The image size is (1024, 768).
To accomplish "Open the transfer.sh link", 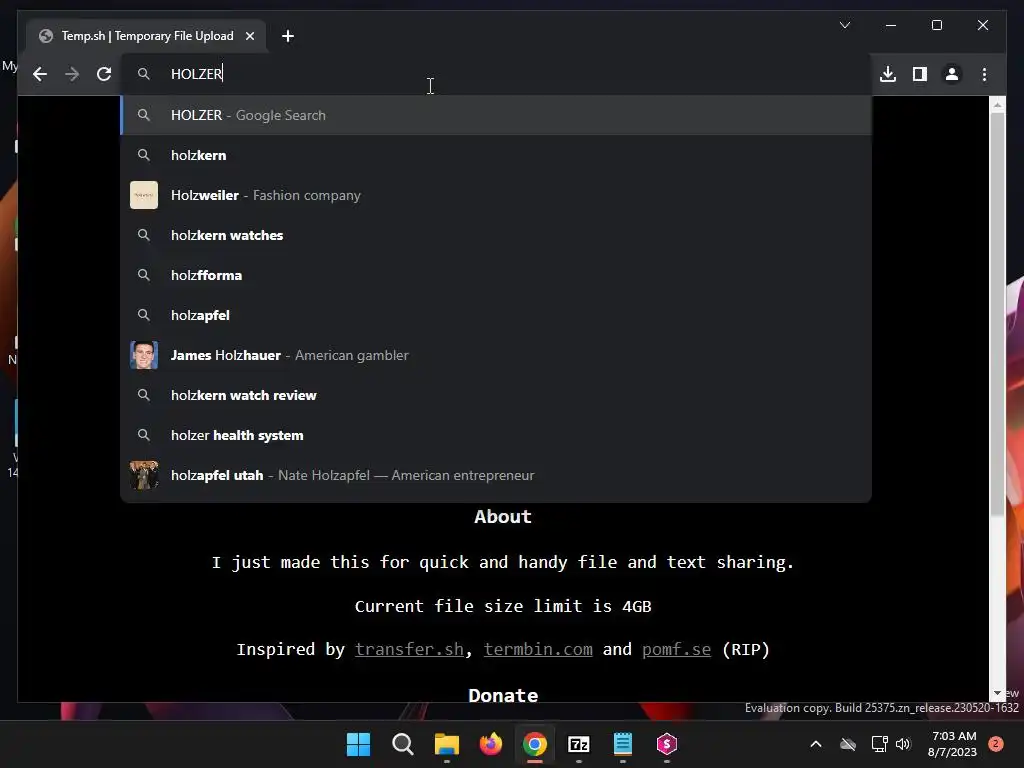I will pyautogui.click(x=409, y=649).
